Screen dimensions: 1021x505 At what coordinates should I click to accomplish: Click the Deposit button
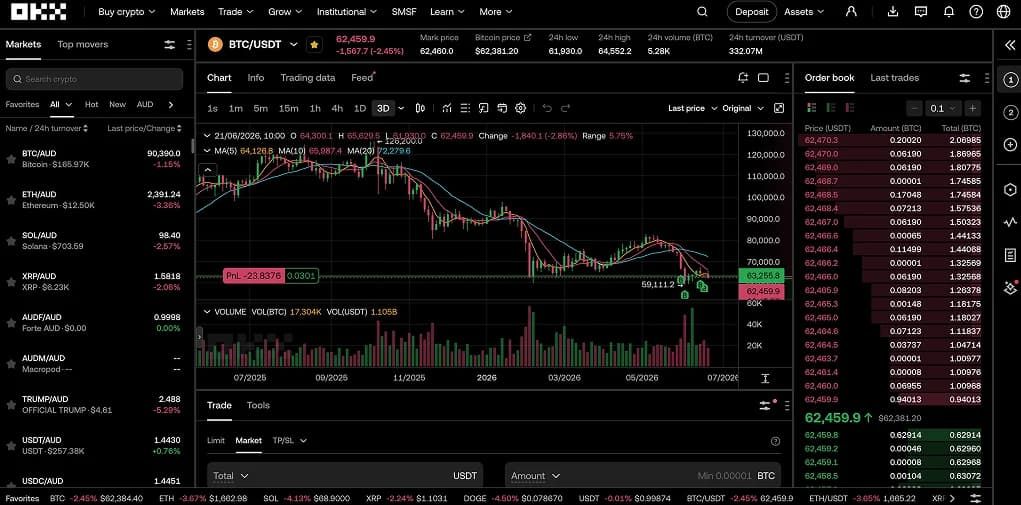click(751, 12)
